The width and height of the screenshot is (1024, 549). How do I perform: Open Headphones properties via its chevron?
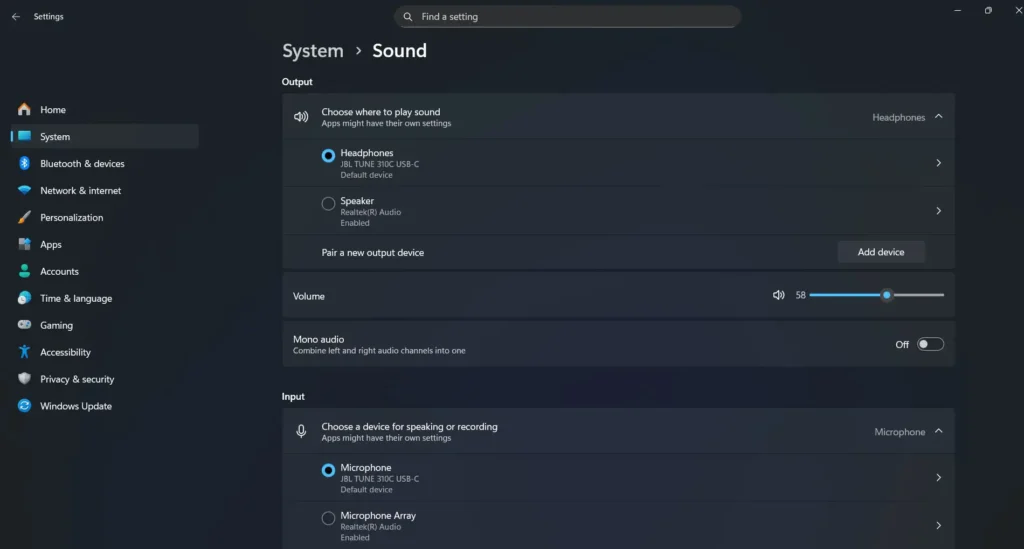click(938, 163)
